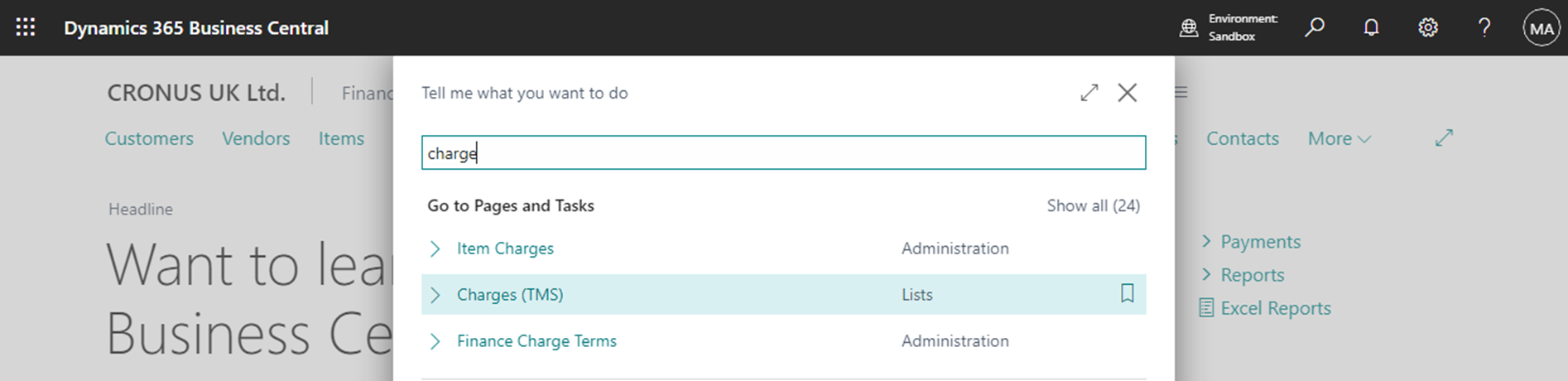Screen dimensions: 1568x381
Task: Click the environment globe icon
Action: [x=1189, y=28]
